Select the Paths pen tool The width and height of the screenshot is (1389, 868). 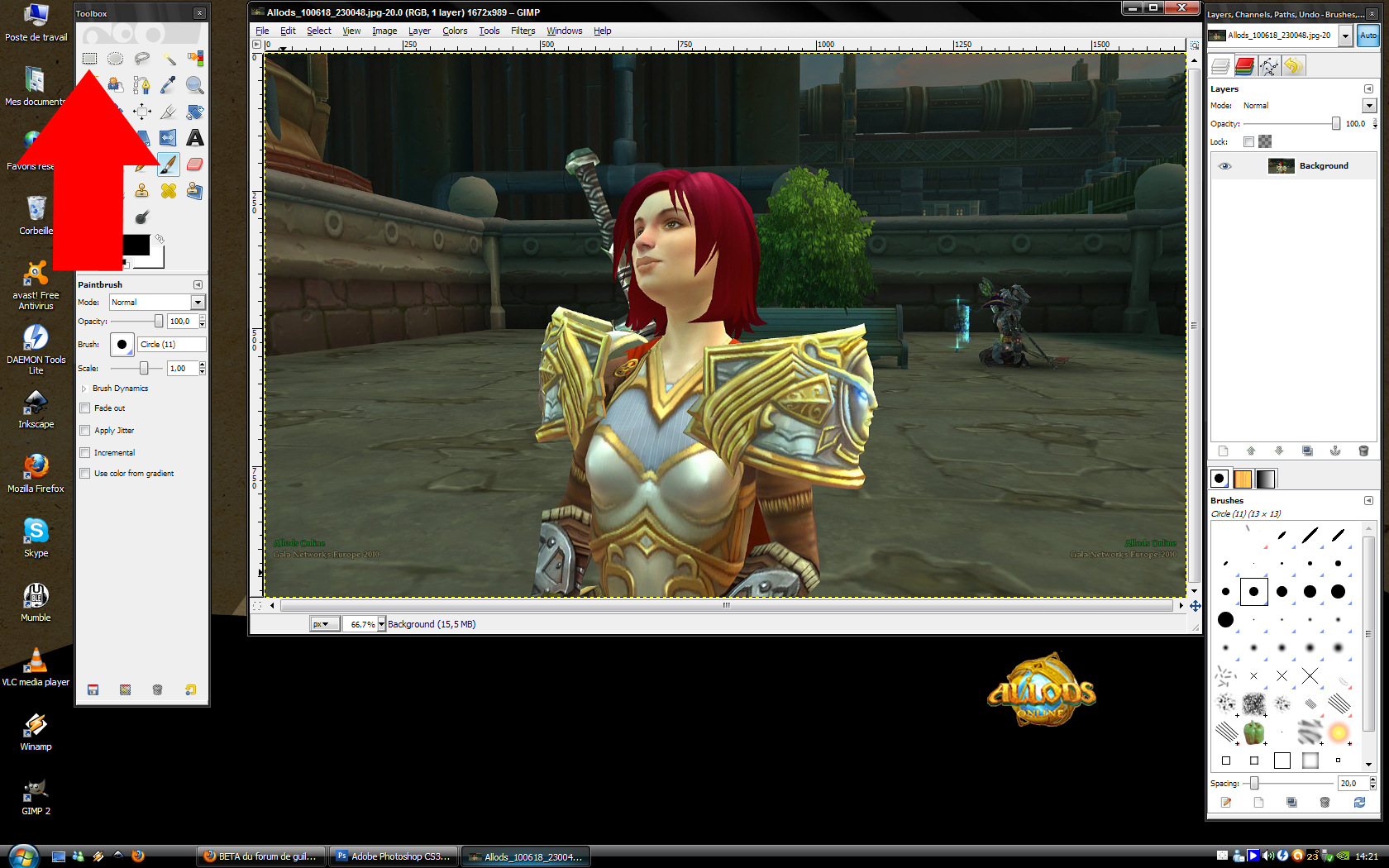tap(142, 85)
